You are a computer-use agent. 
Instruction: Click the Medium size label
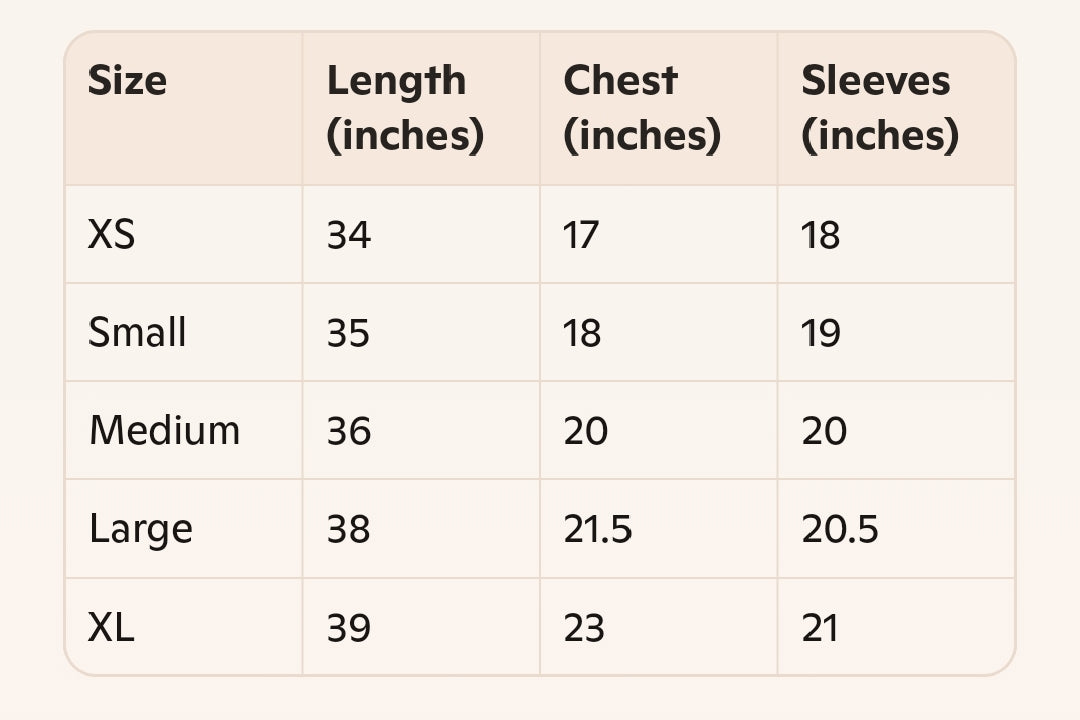(x=165, y=431)
